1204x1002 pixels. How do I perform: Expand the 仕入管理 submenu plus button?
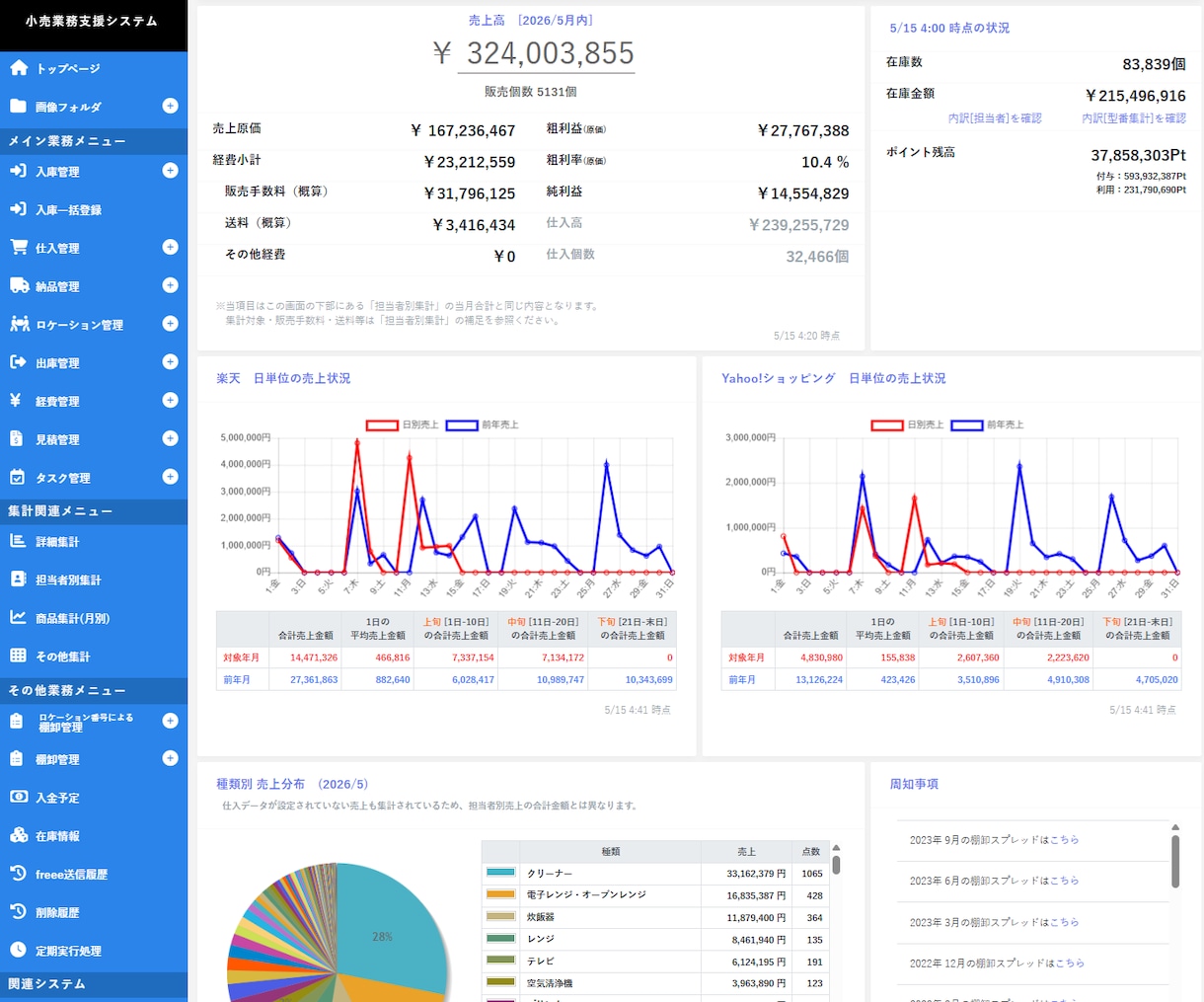click(170, 247)
